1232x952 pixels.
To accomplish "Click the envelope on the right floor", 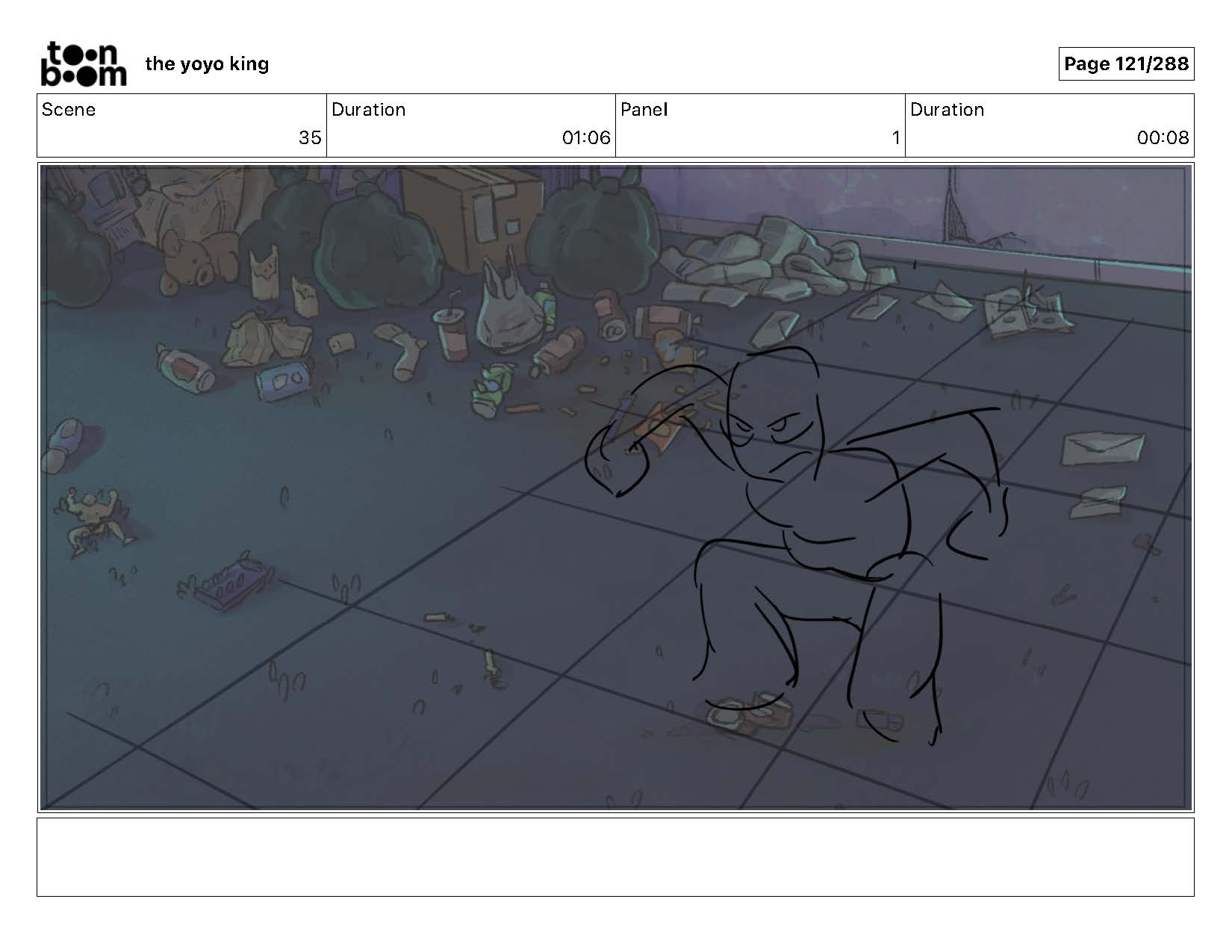I will [1102, 447].
